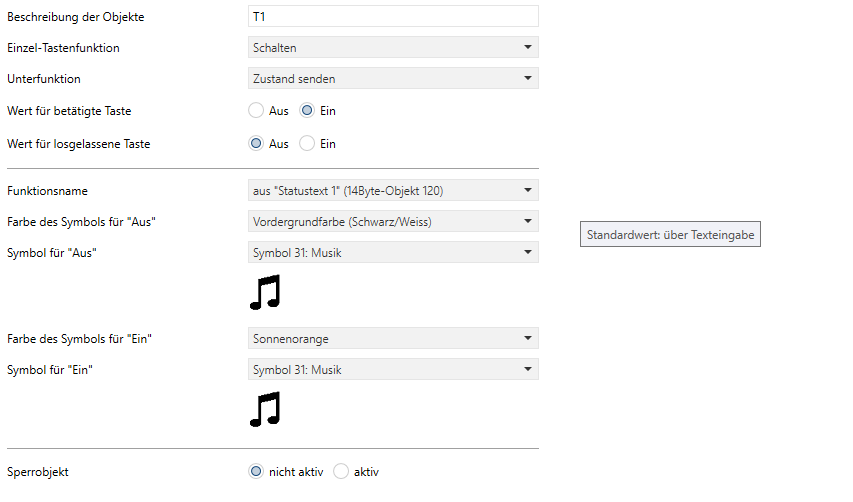Image resolution: width=853 pixels, height=502 pixels.
Task: Open the Einzel-Tastenfunktion dropdown showing Schalten
Action: 393,47
